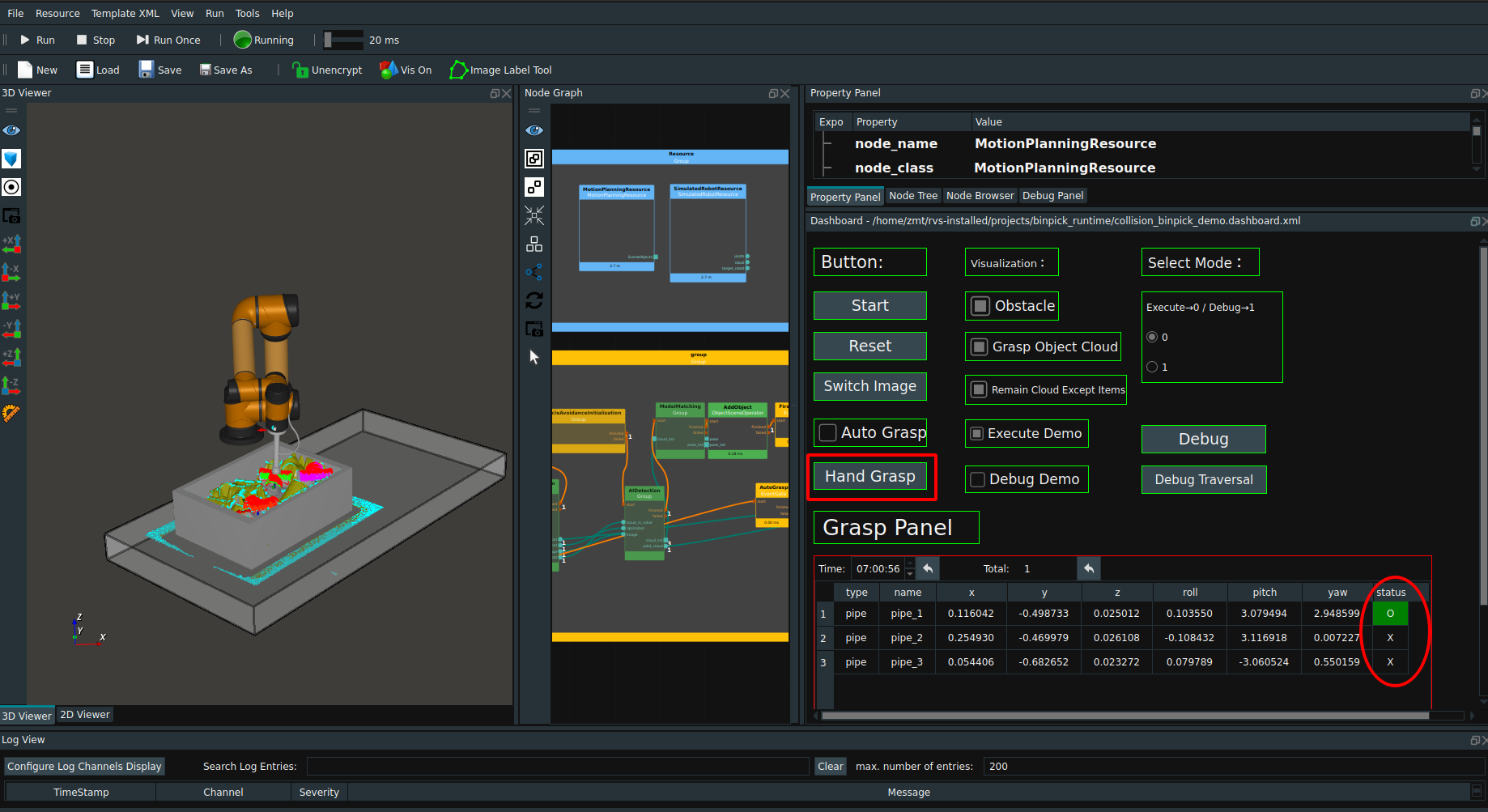Click the three-boxes layout icon in Node Graph

(x=534, y=244)
